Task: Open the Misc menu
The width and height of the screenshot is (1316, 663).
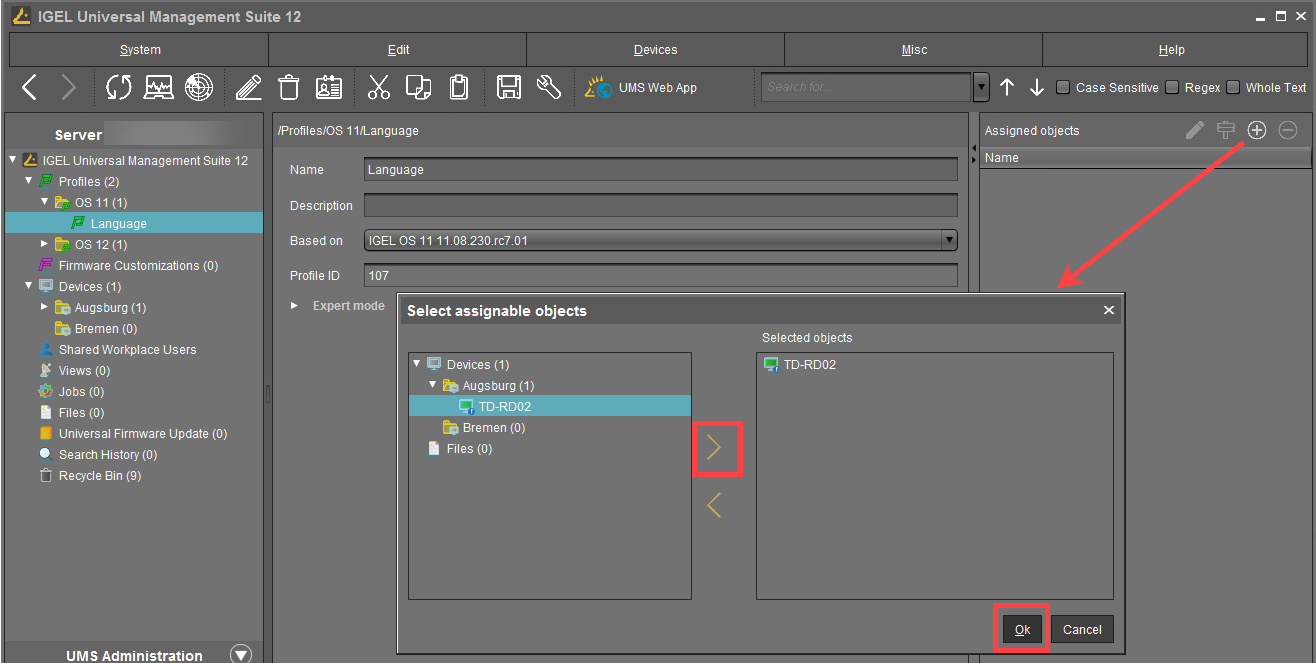Action: click(913, 50)
